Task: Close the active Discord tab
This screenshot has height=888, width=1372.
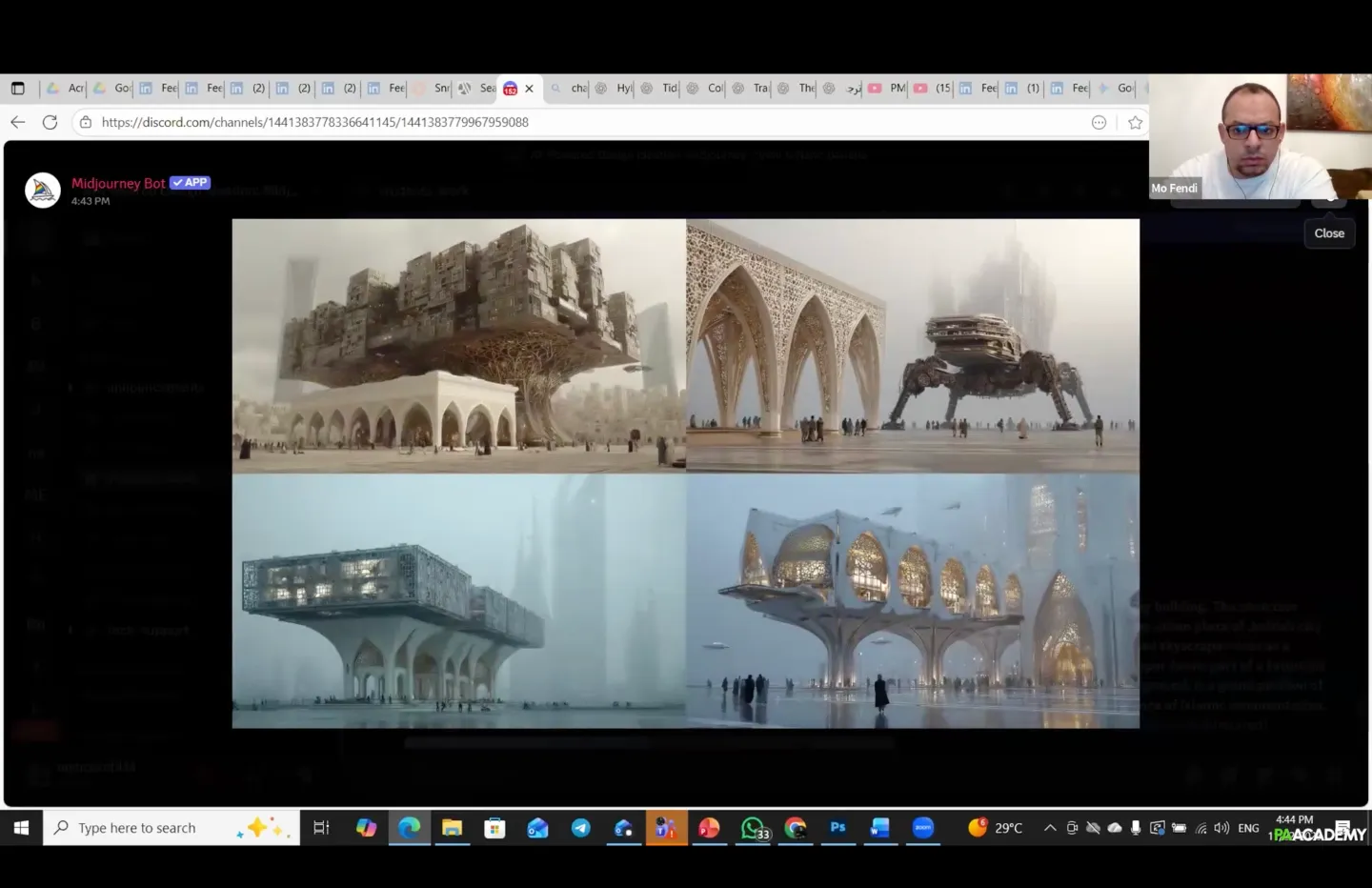Action: 529,89
